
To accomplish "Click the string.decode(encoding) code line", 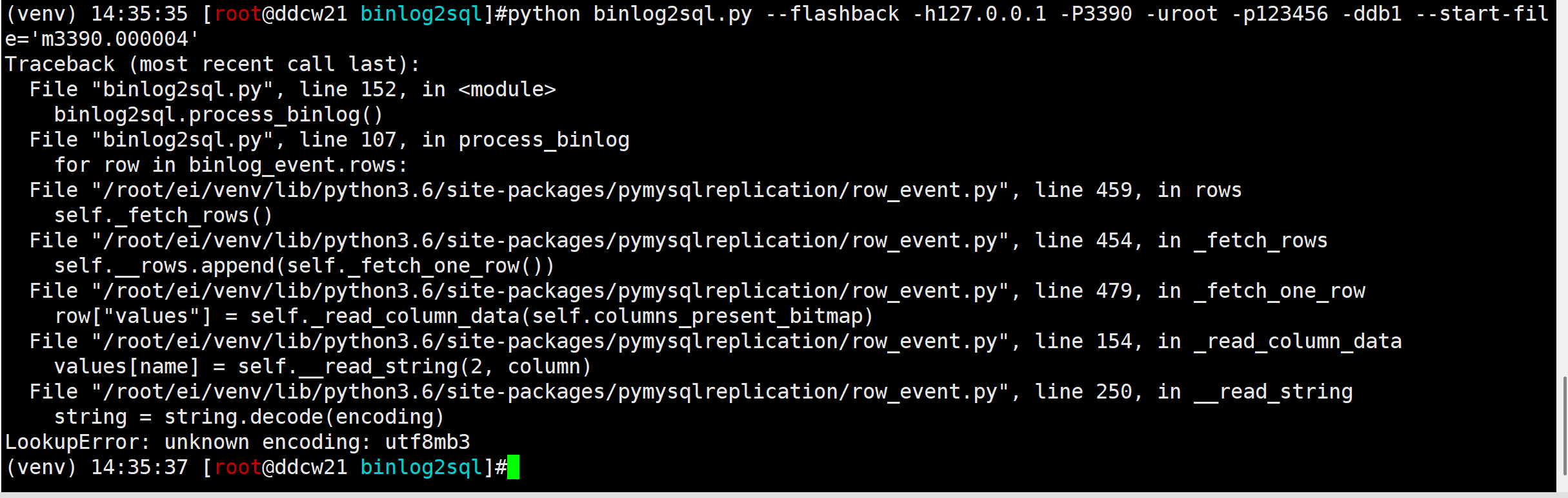I will click(x=249, y=417).
